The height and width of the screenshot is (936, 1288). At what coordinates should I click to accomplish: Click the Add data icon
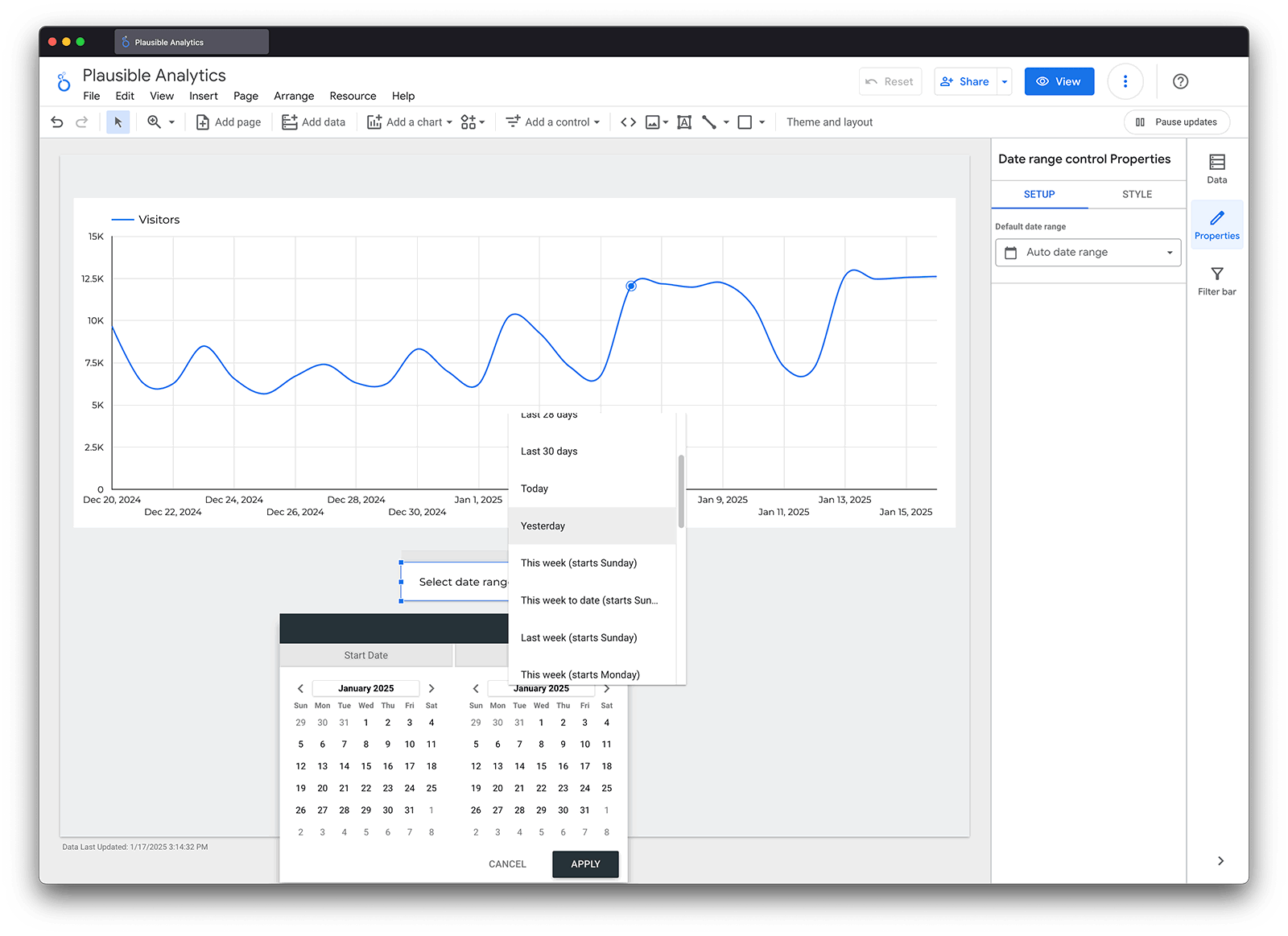(289, 122)
